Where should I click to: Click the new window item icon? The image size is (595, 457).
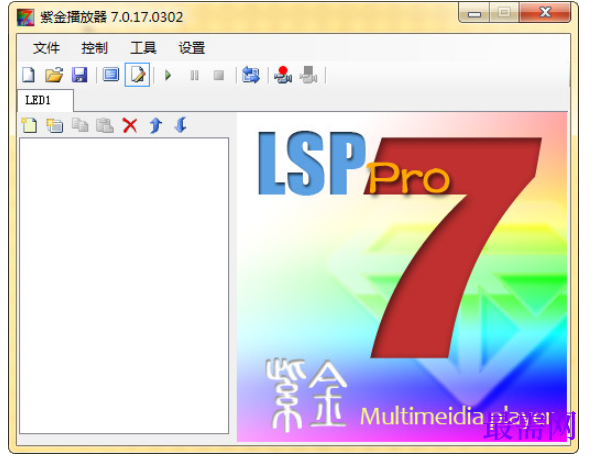pyautogui.click(x=55, y=125)
